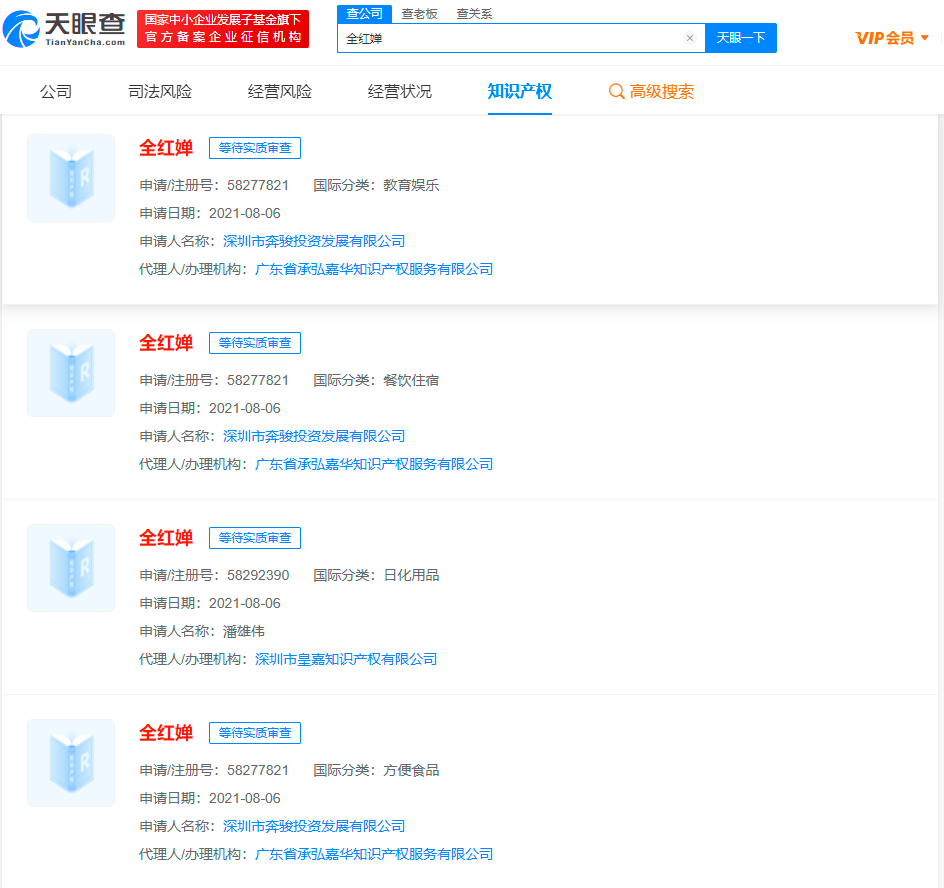Switch to the 知识产权 tab

(520, 92)
